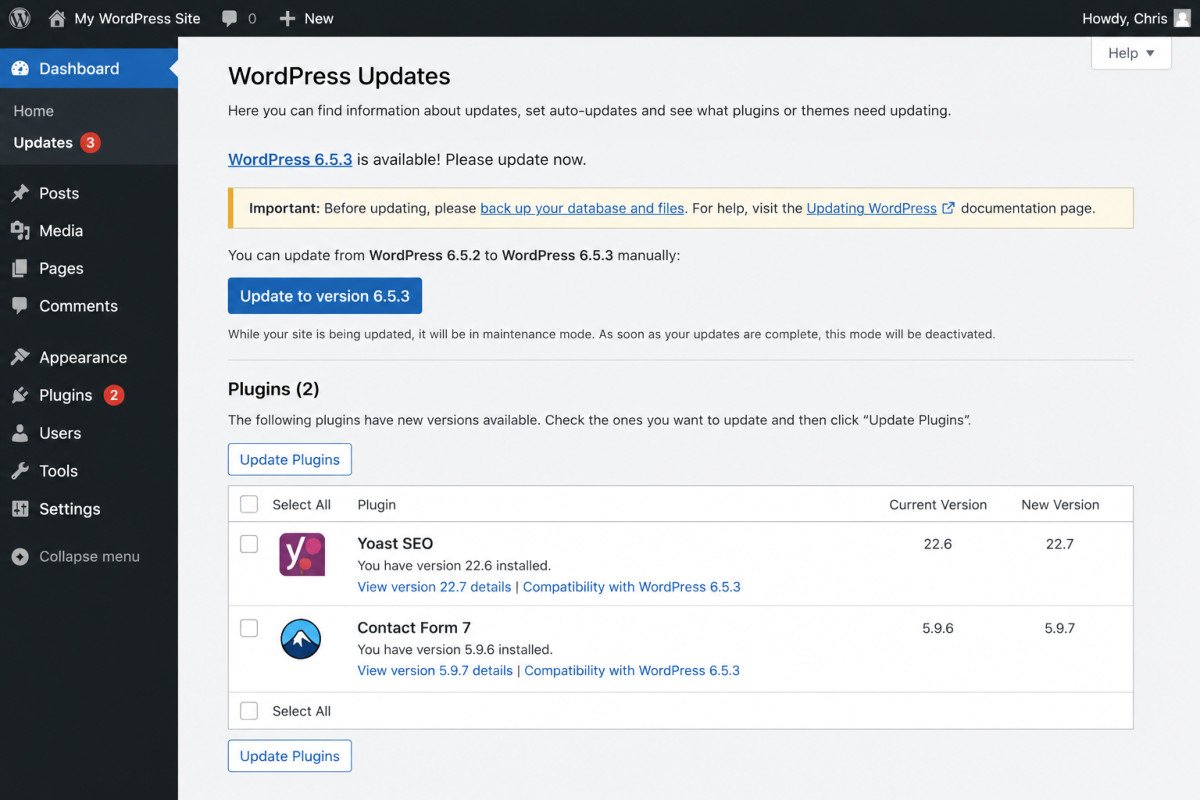Click the Dashboard gauge icon in sidebar
The image size is (1200, 800).
[x=20, y=68]
